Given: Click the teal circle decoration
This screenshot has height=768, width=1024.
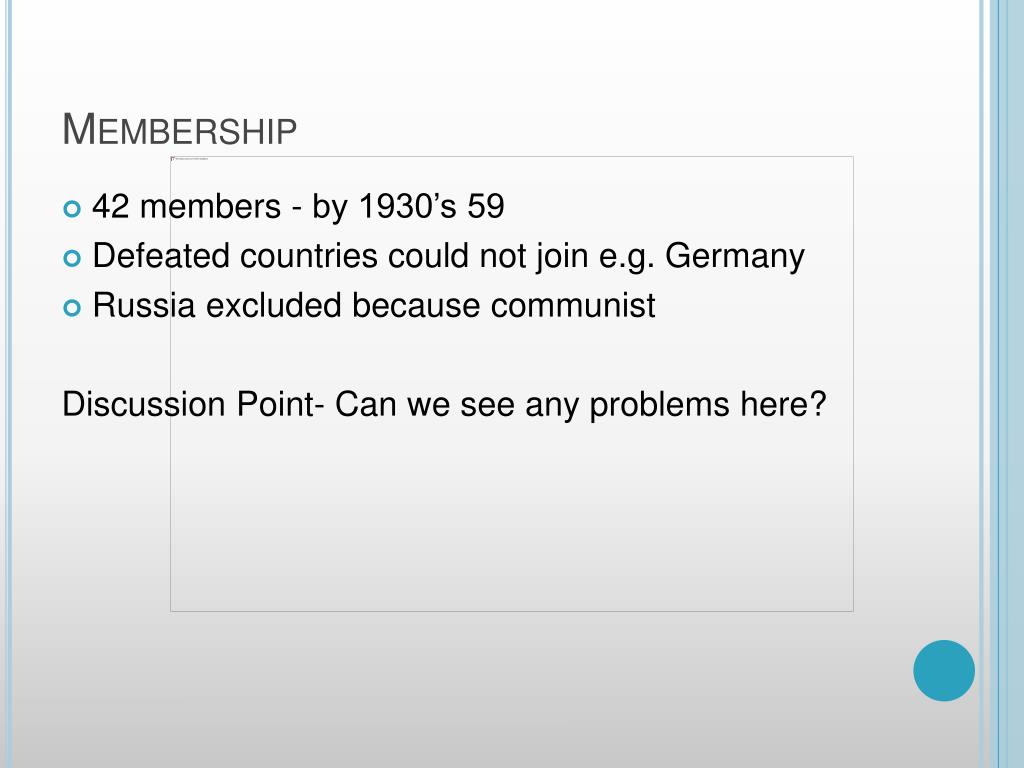Looking at the screenshot, I should (x=944, y=671).
